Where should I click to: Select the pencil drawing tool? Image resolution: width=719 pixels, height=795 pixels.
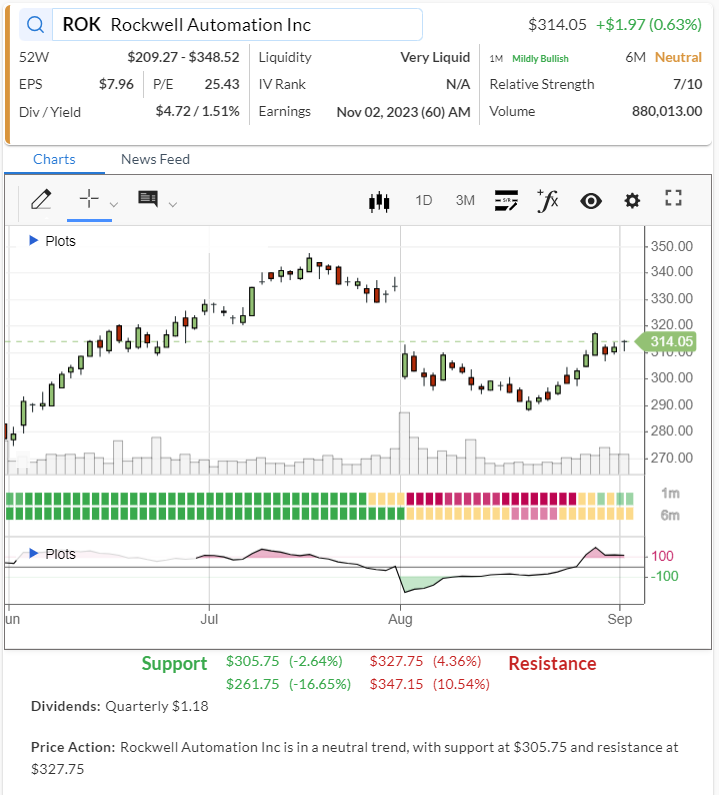[41, 200]
